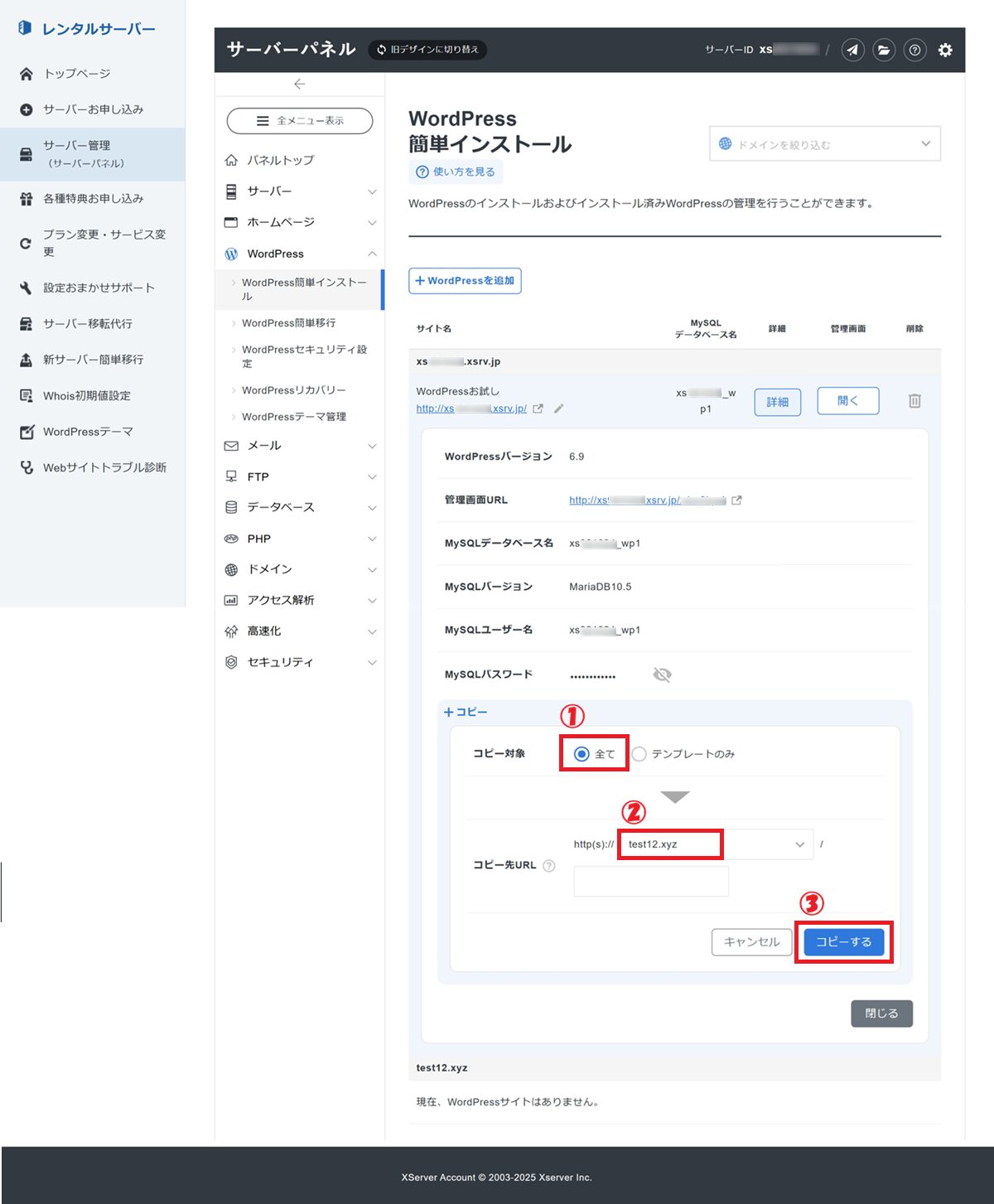
Task: Click the paper plane icon in header
Action: click(853, 50)
